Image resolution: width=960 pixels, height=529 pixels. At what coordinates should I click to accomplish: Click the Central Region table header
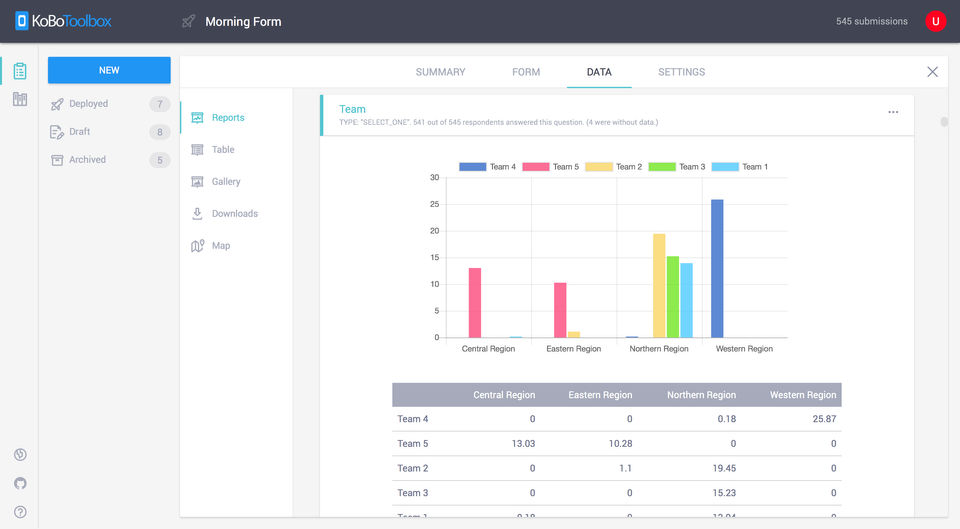coord(504,395)
